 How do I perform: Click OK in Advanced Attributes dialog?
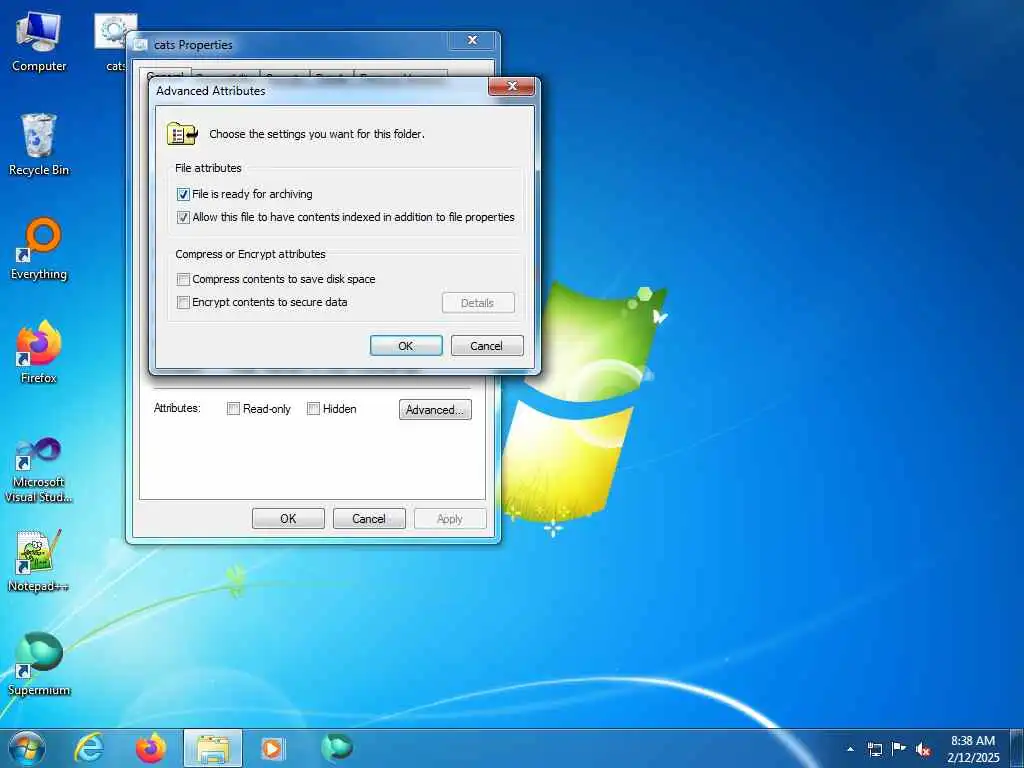point(406,345)
